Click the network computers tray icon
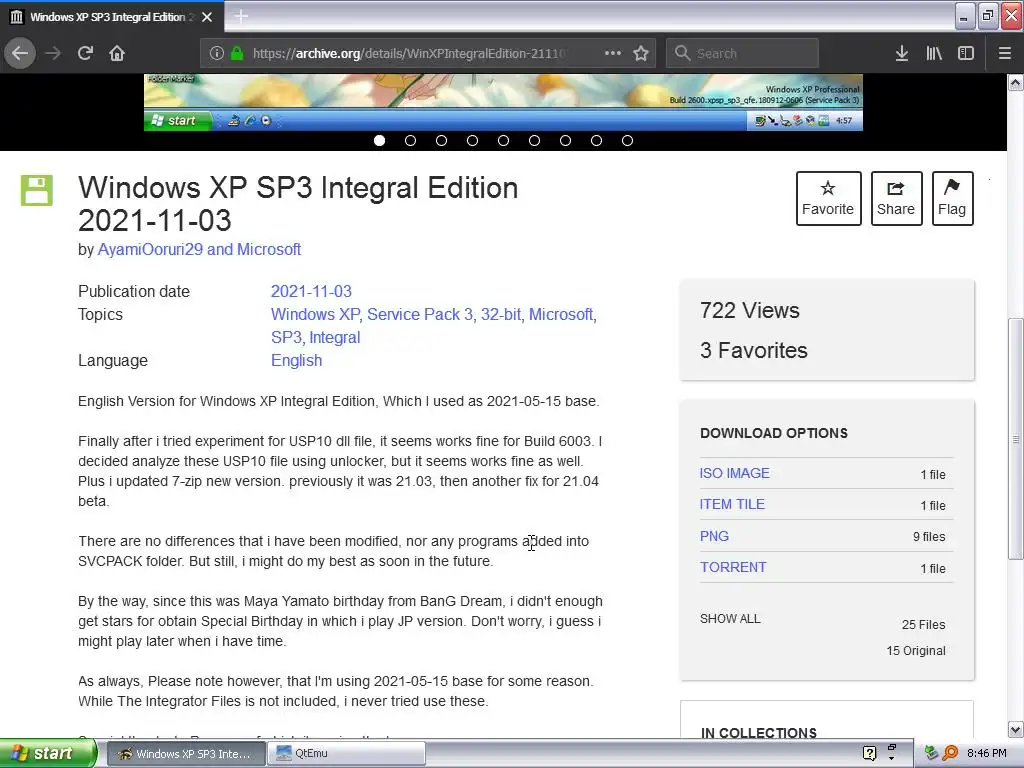This screenshot has width=1024, height=768. (x=932, y=753)
